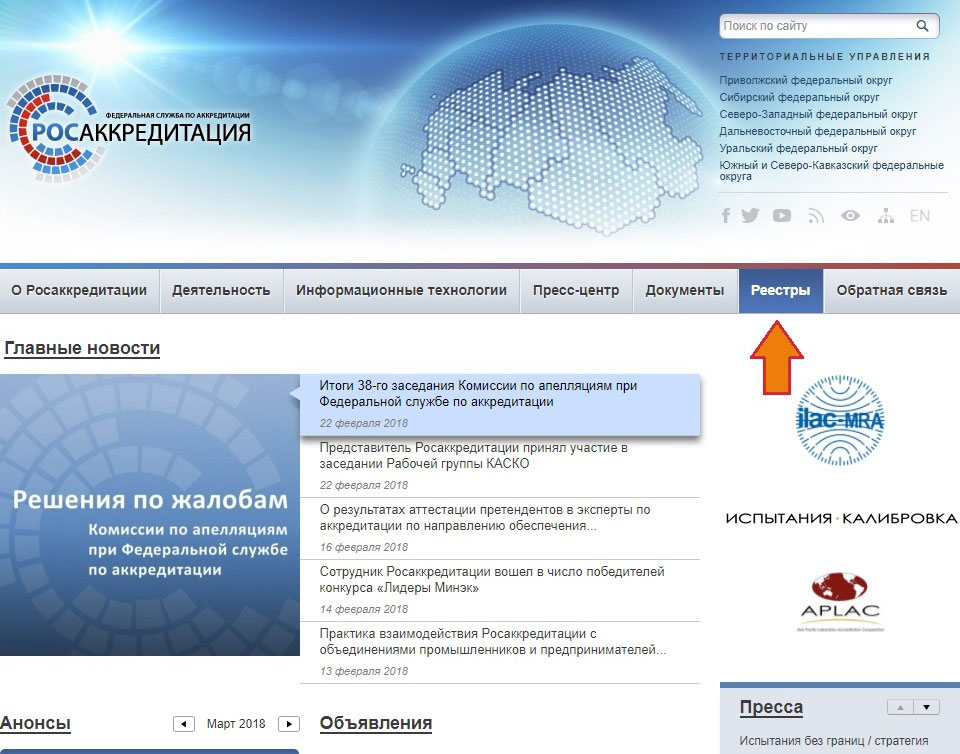Go to next month in Анонсы
The height and width of the screenshot is (754, 960).
(289, 724)
